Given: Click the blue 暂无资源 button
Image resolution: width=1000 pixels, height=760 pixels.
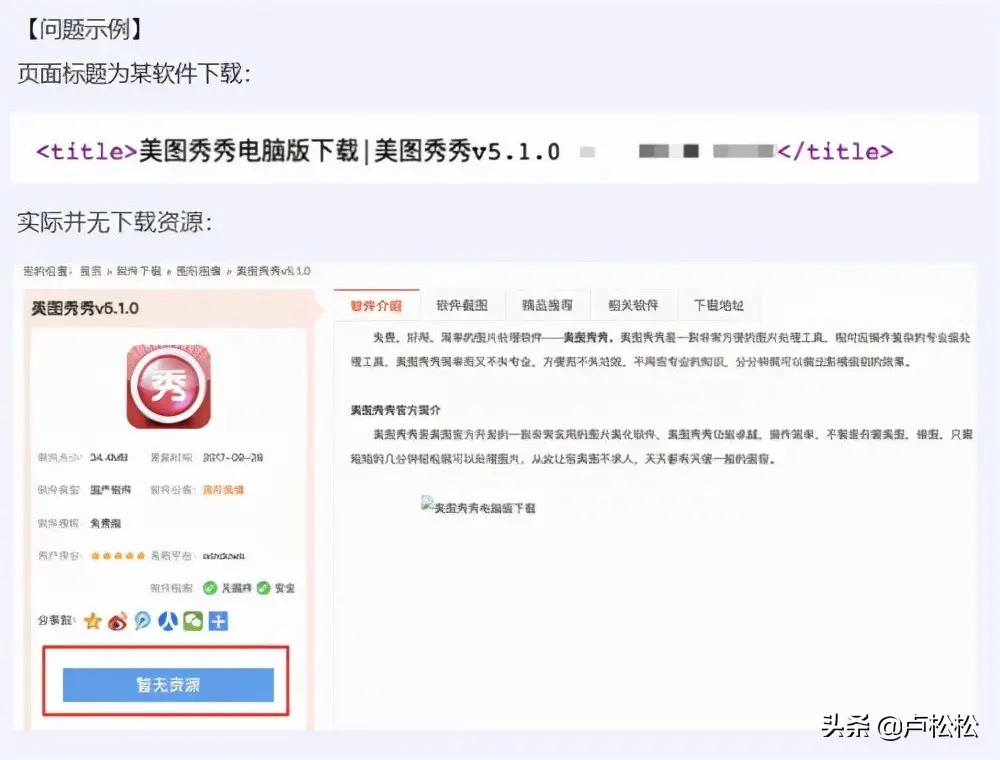Looking at the screenshot, I should 168,684.
